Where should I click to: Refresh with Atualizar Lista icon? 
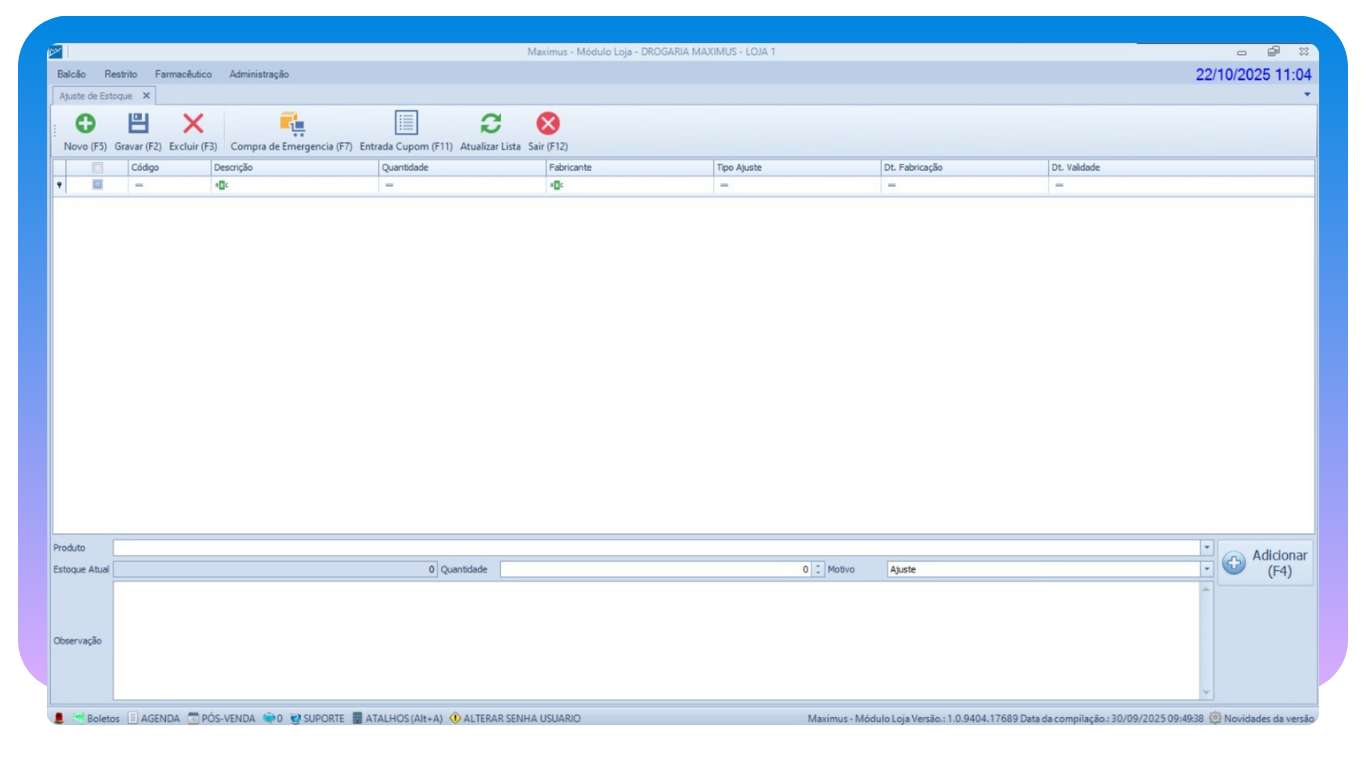point(490,124)
